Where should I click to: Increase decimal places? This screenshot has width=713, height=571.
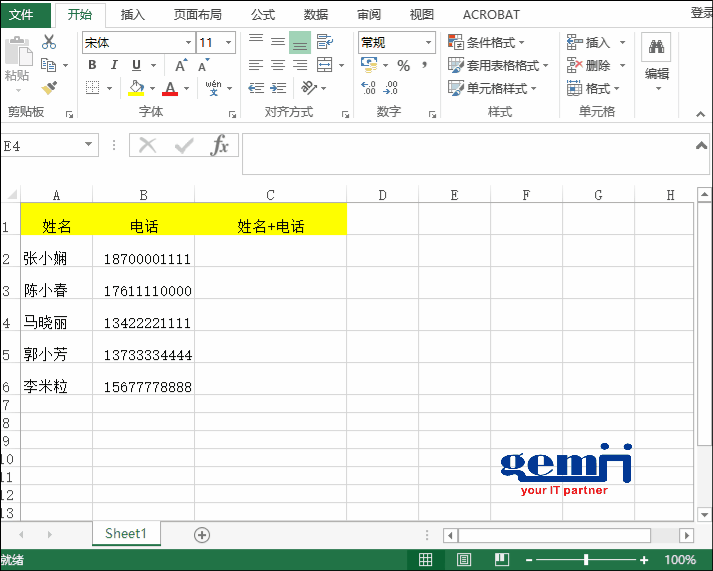(x=368, y=88)
